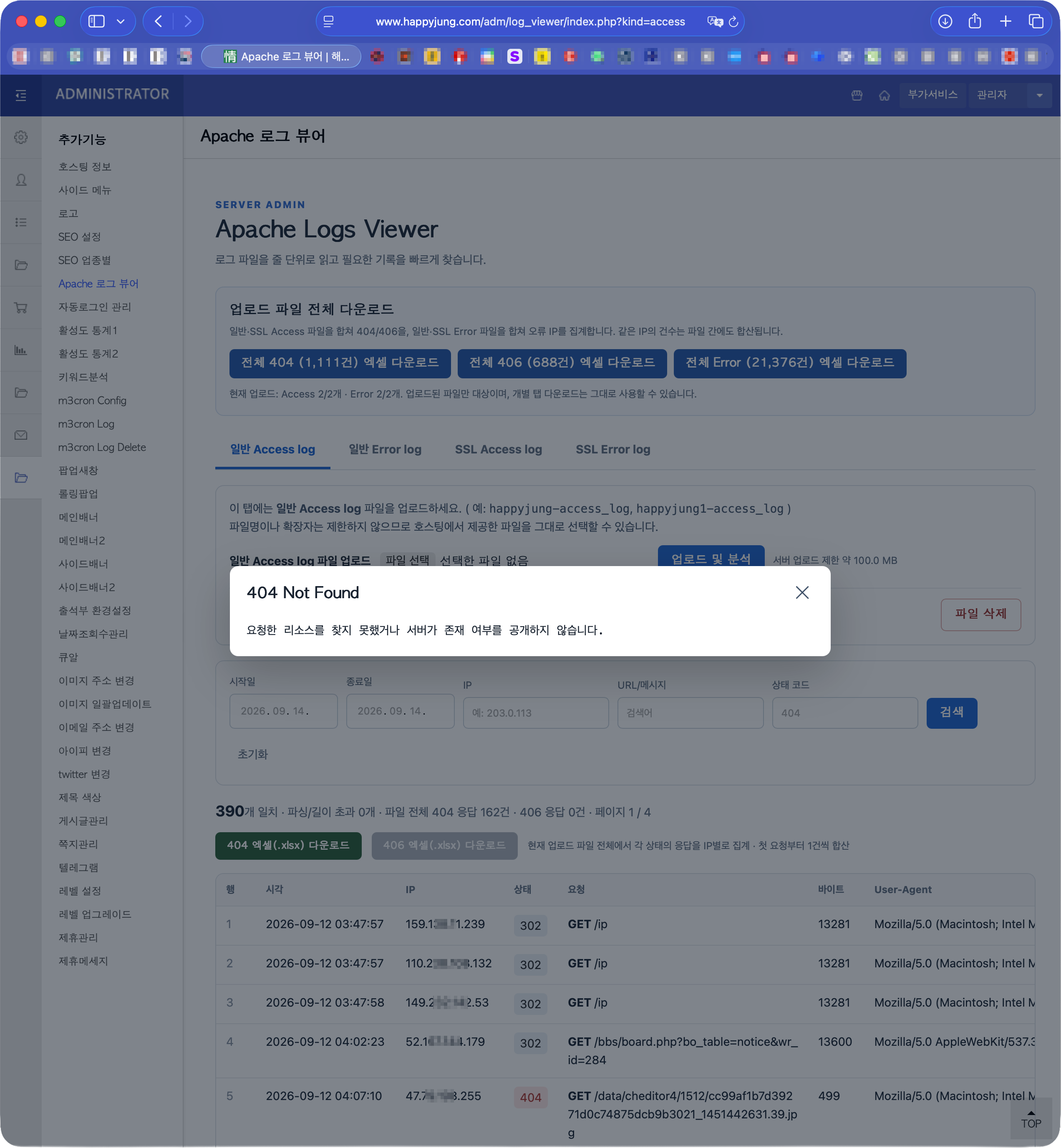The width and height of the screenshot is (1061, 1148).
Task: Download 전체 404 (1,111건) 엑셀
Action: tap(340, 363)
